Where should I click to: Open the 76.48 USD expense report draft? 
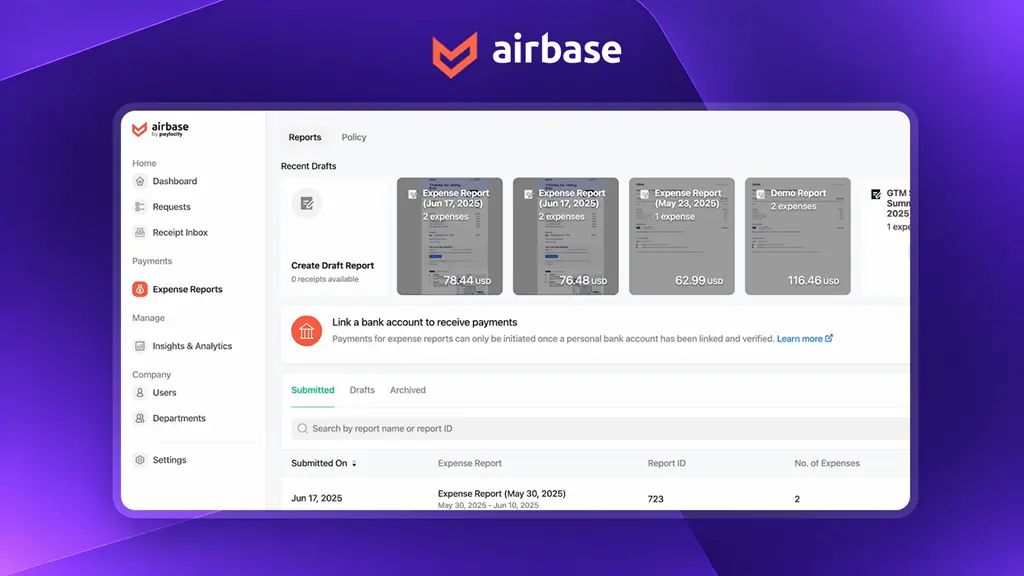tap(566, 236)
